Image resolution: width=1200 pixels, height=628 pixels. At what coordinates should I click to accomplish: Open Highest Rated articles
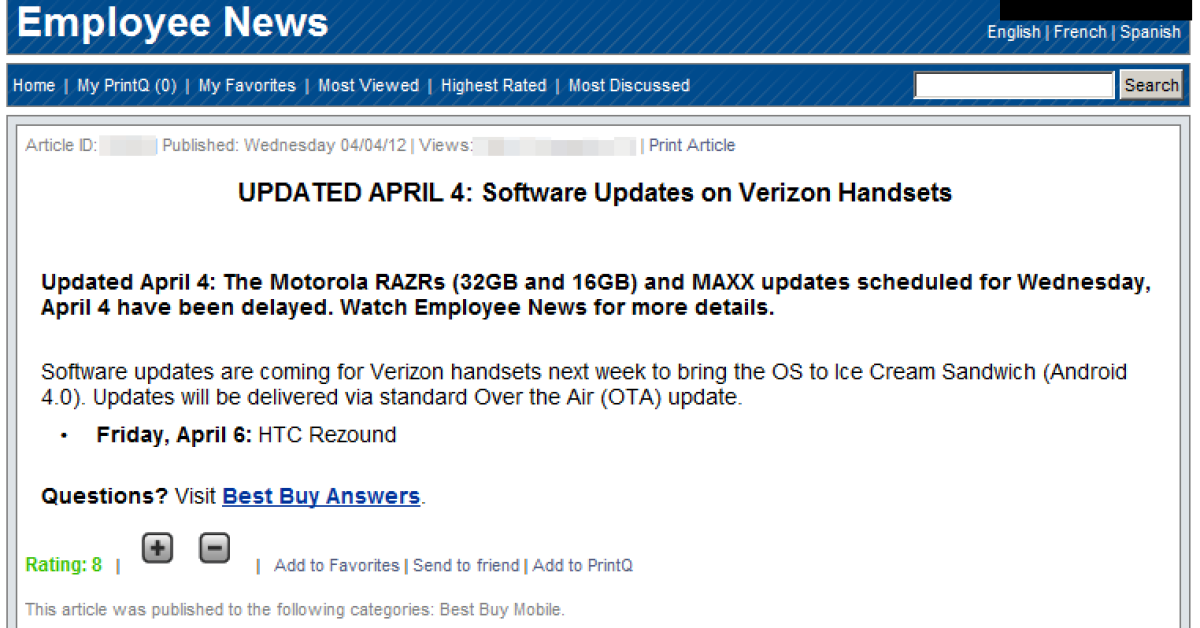pos(494,86)
